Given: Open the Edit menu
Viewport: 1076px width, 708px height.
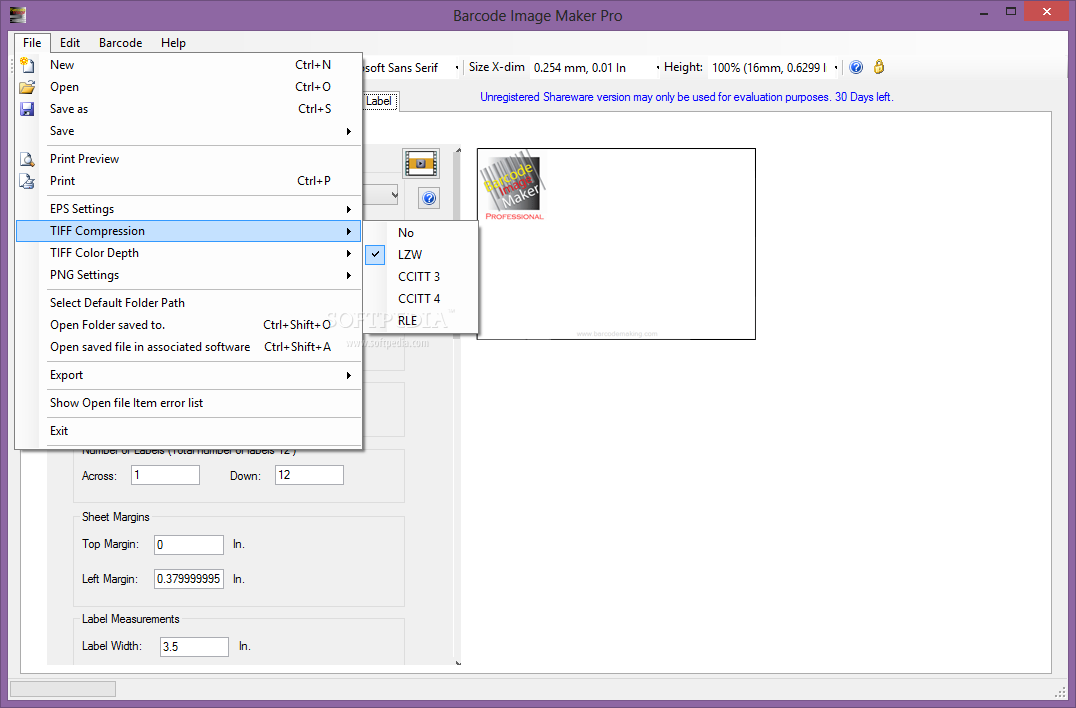Looking at the screenshot, I should point(70,43).
